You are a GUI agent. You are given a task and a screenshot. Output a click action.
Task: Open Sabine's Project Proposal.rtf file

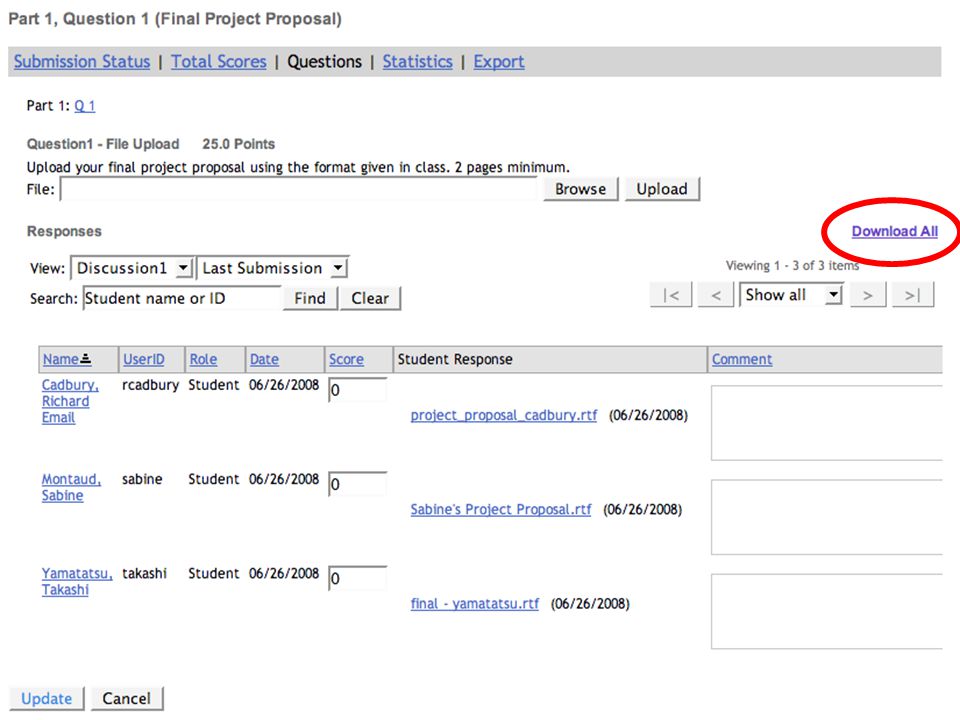[x=501, y=509]
